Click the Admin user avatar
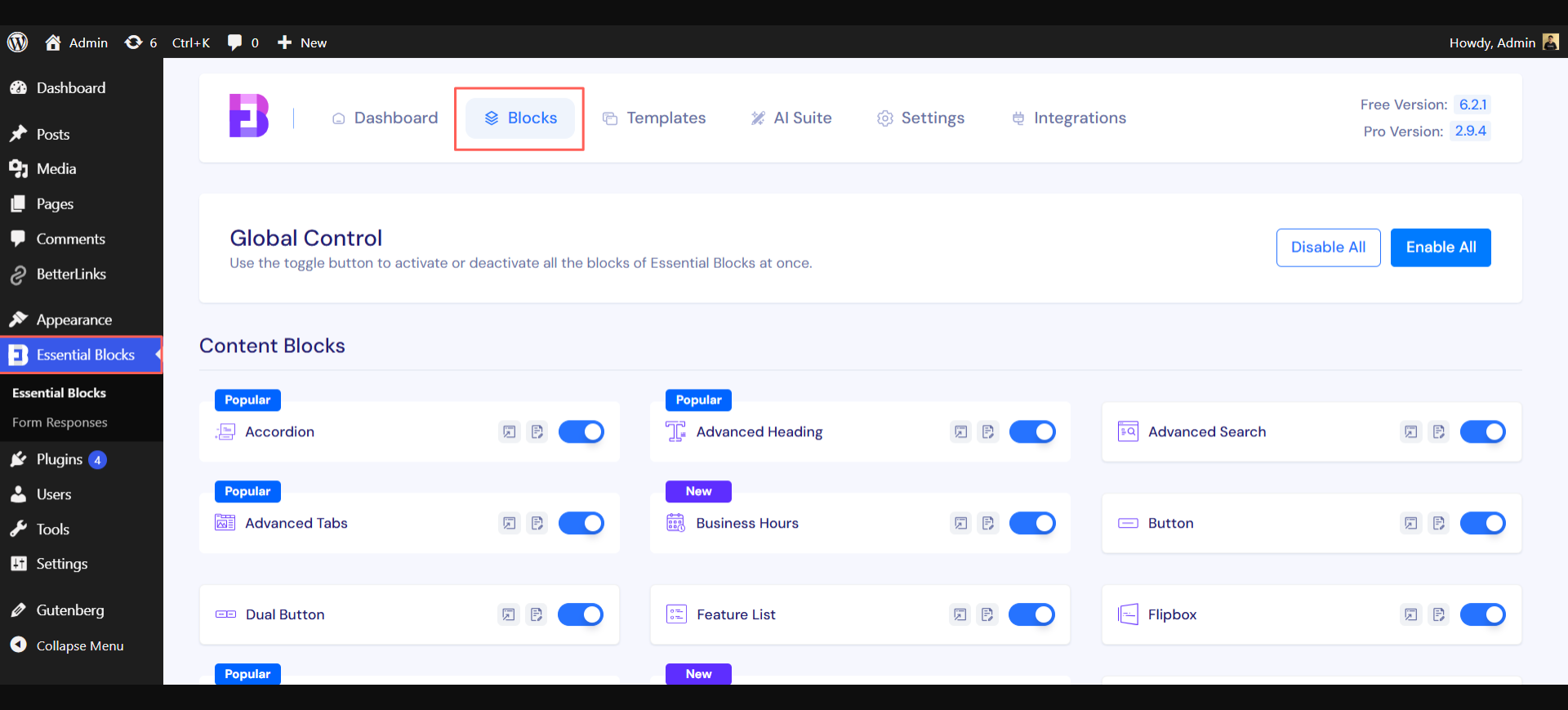Image resolution: width=1568 pixels, height=710 pixels. click(1550, 42)
